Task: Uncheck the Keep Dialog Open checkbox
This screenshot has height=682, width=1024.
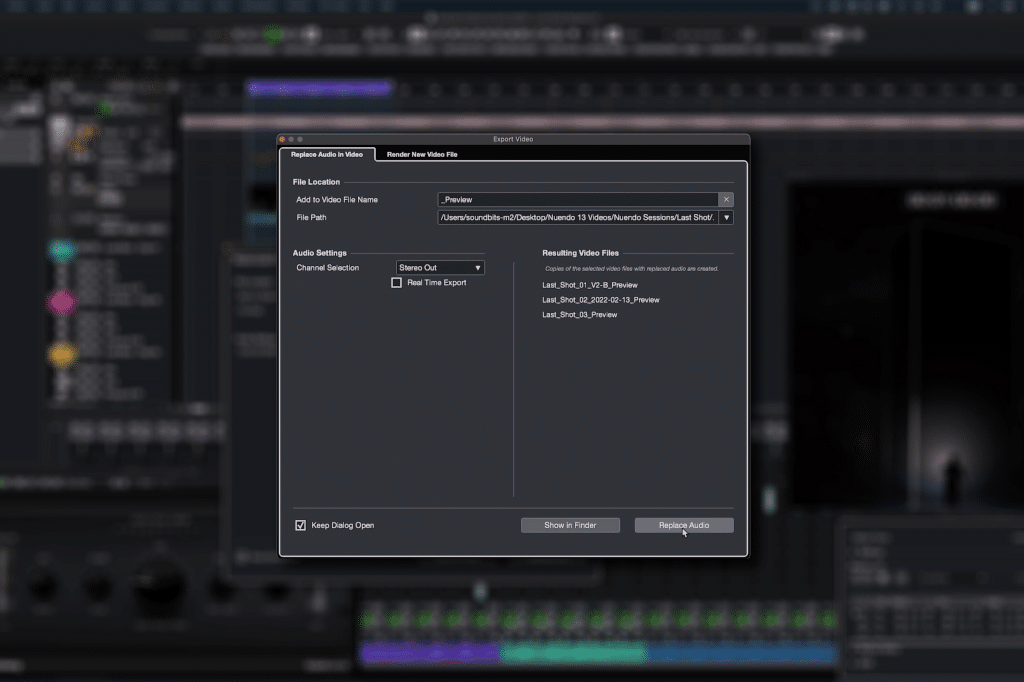Action: click(300, 525)
